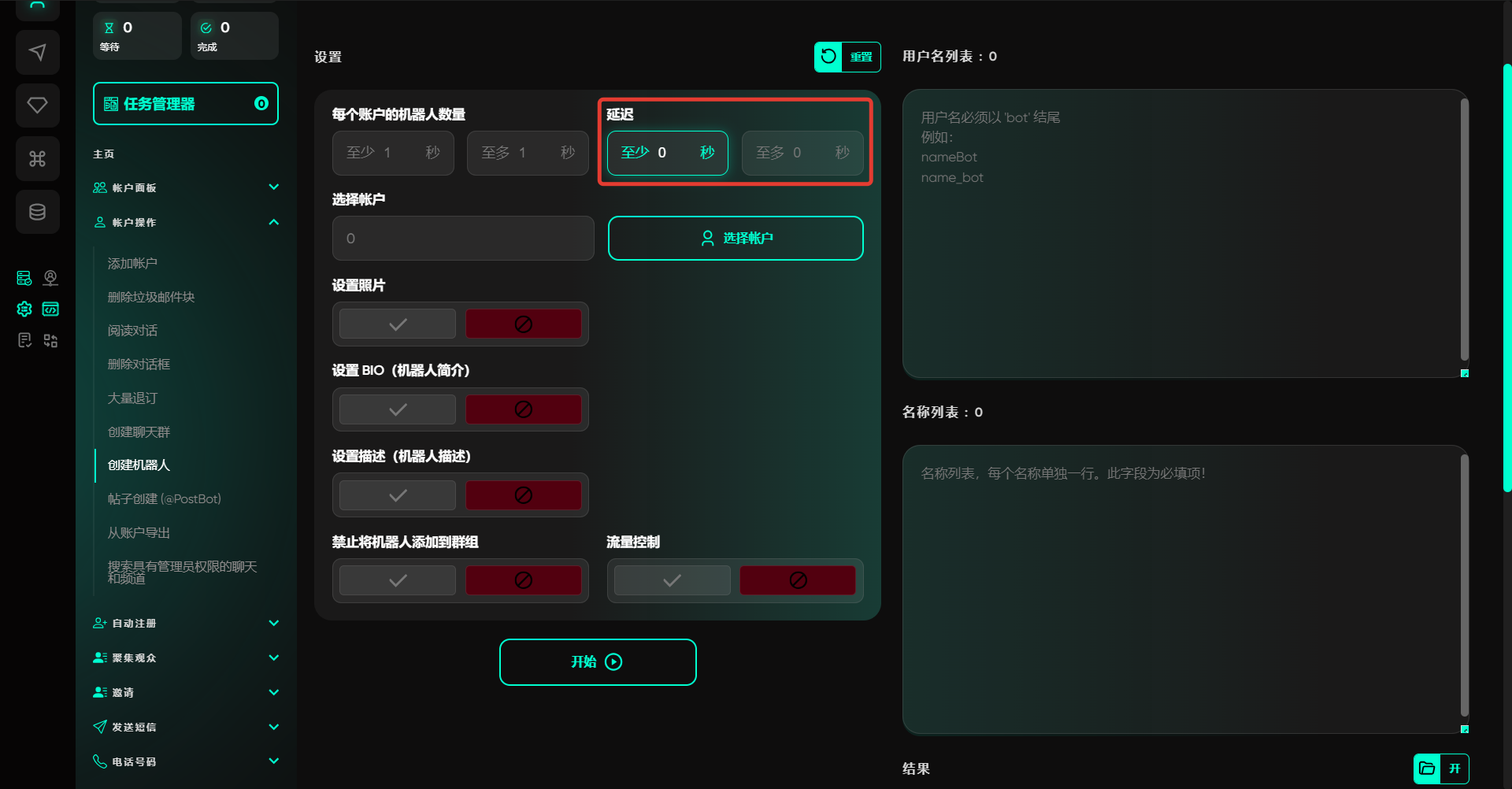The image size is (1512, 789).
Task: Disable the set BIO option
Action: click(x=523, y=409)
